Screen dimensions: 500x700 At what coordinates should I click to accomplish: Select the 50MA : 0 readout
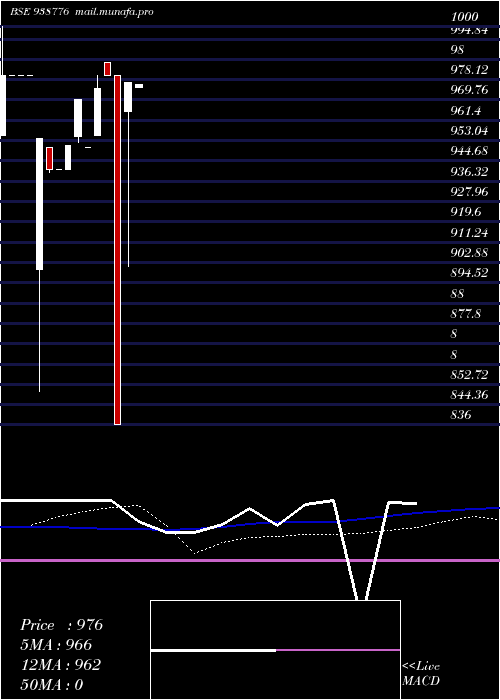pos(52,685)
